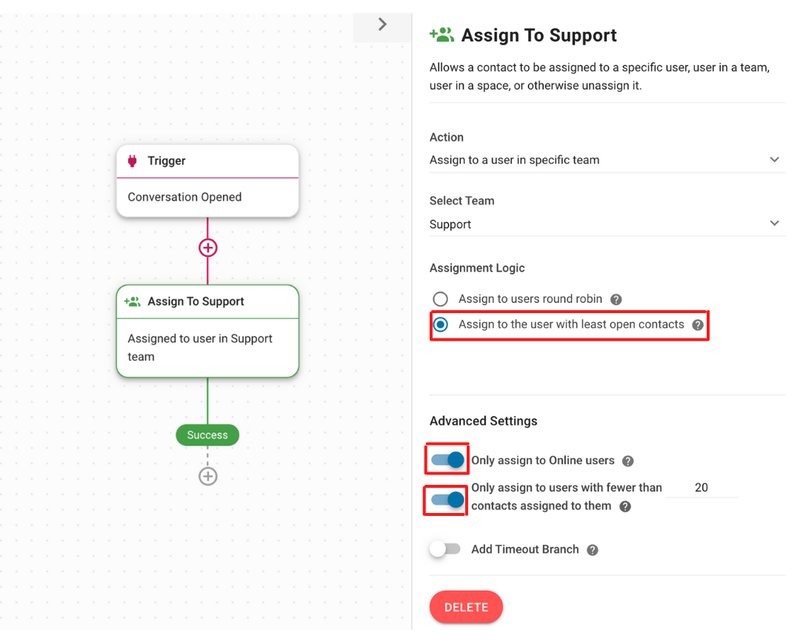Collapse the side panel with the chevron
Viewport: 800px width, 644px height.
click(382, 24)
